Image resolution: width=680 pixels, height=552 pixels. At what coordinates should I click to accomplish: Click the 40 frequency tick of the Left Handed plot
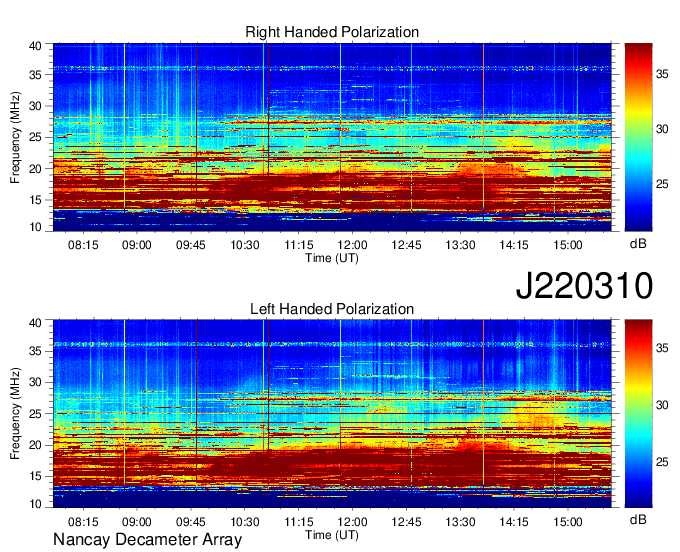[x=35, y=323]
